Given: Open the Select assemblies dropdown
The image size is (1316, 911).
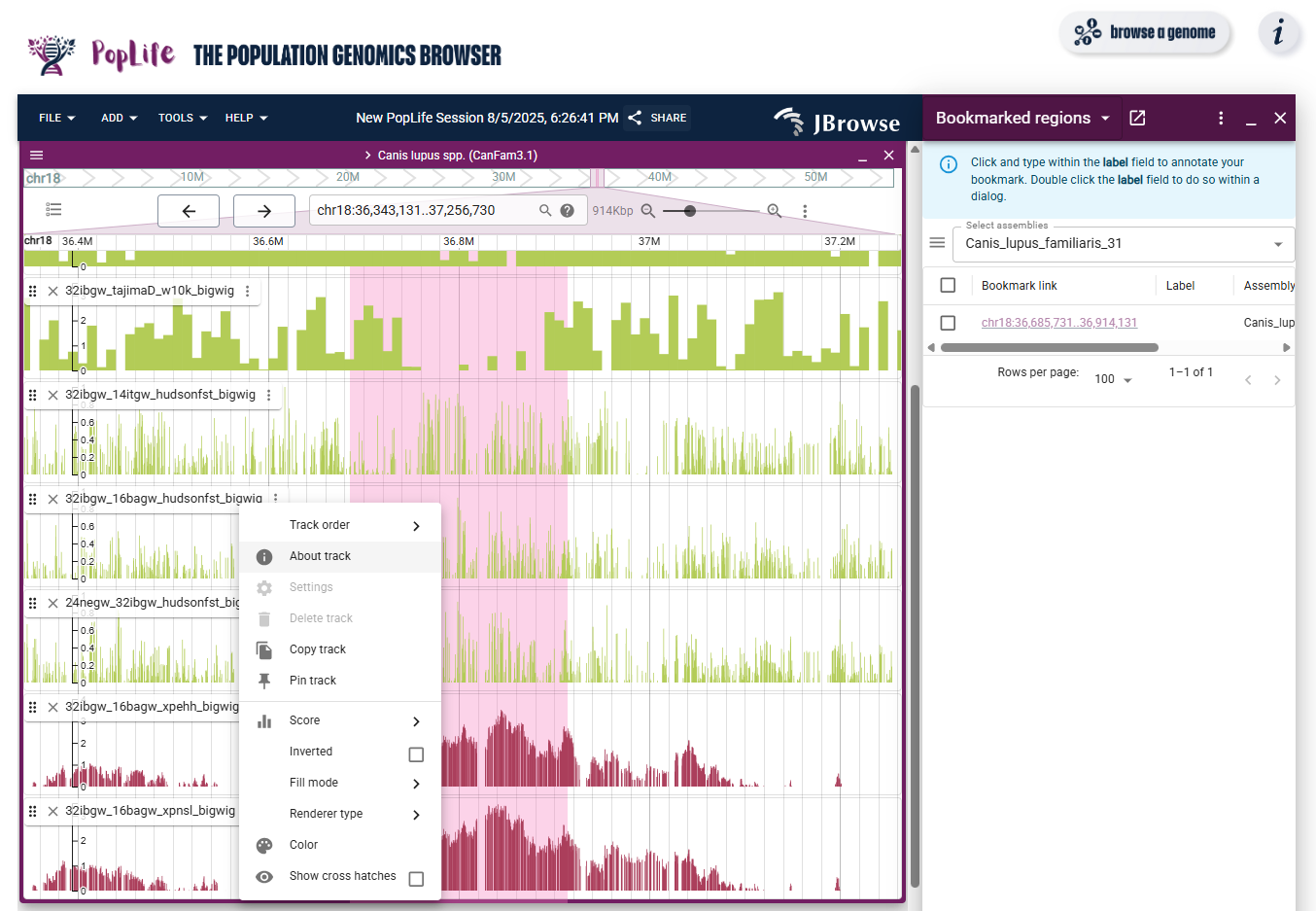Looking at the screenshot, I should [1124, 244].
